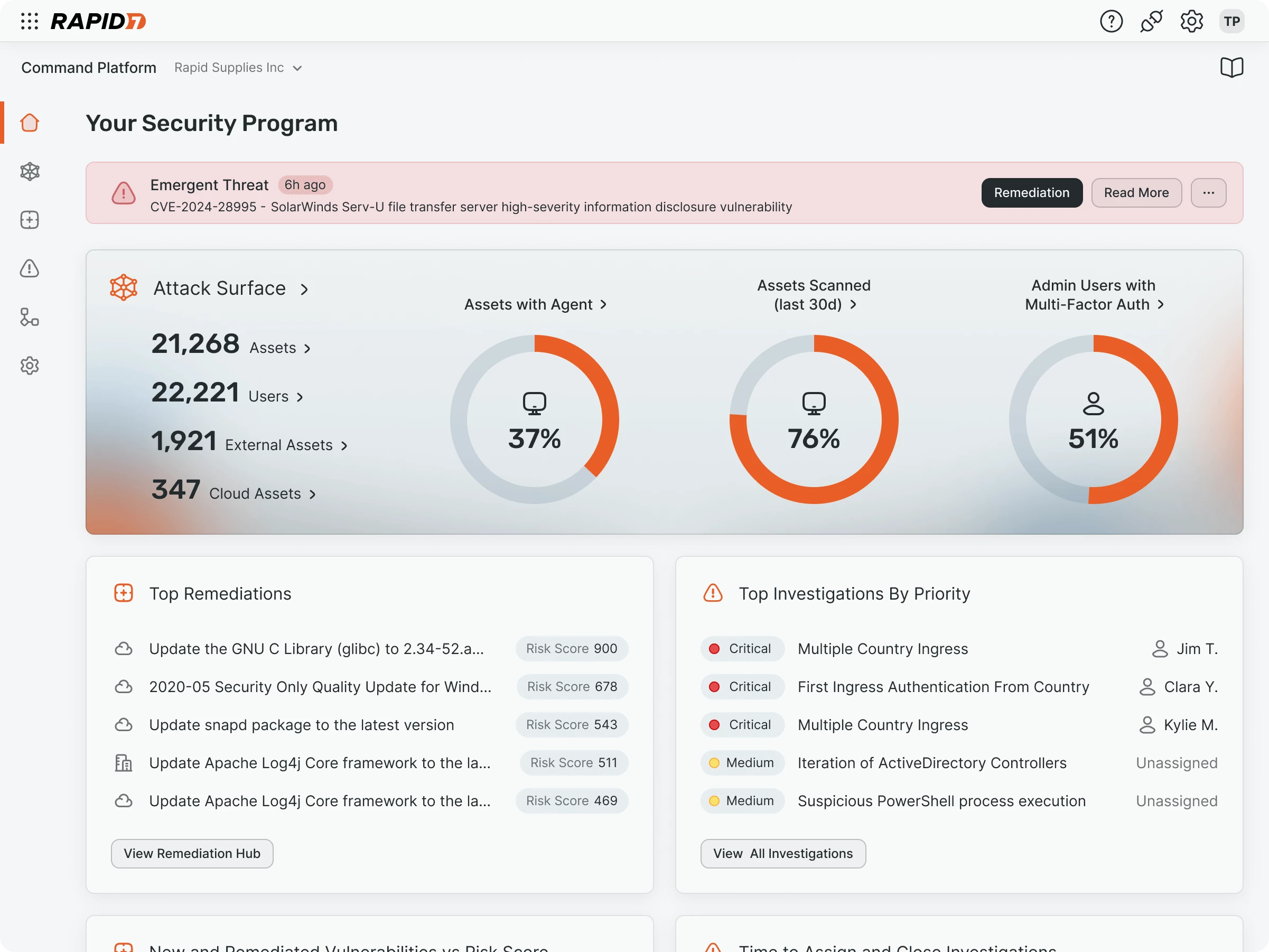Select the workflow nodes icon in sidebar
Image resolution: width=1269 pixels, height=952 pixels.
(30, 318)
